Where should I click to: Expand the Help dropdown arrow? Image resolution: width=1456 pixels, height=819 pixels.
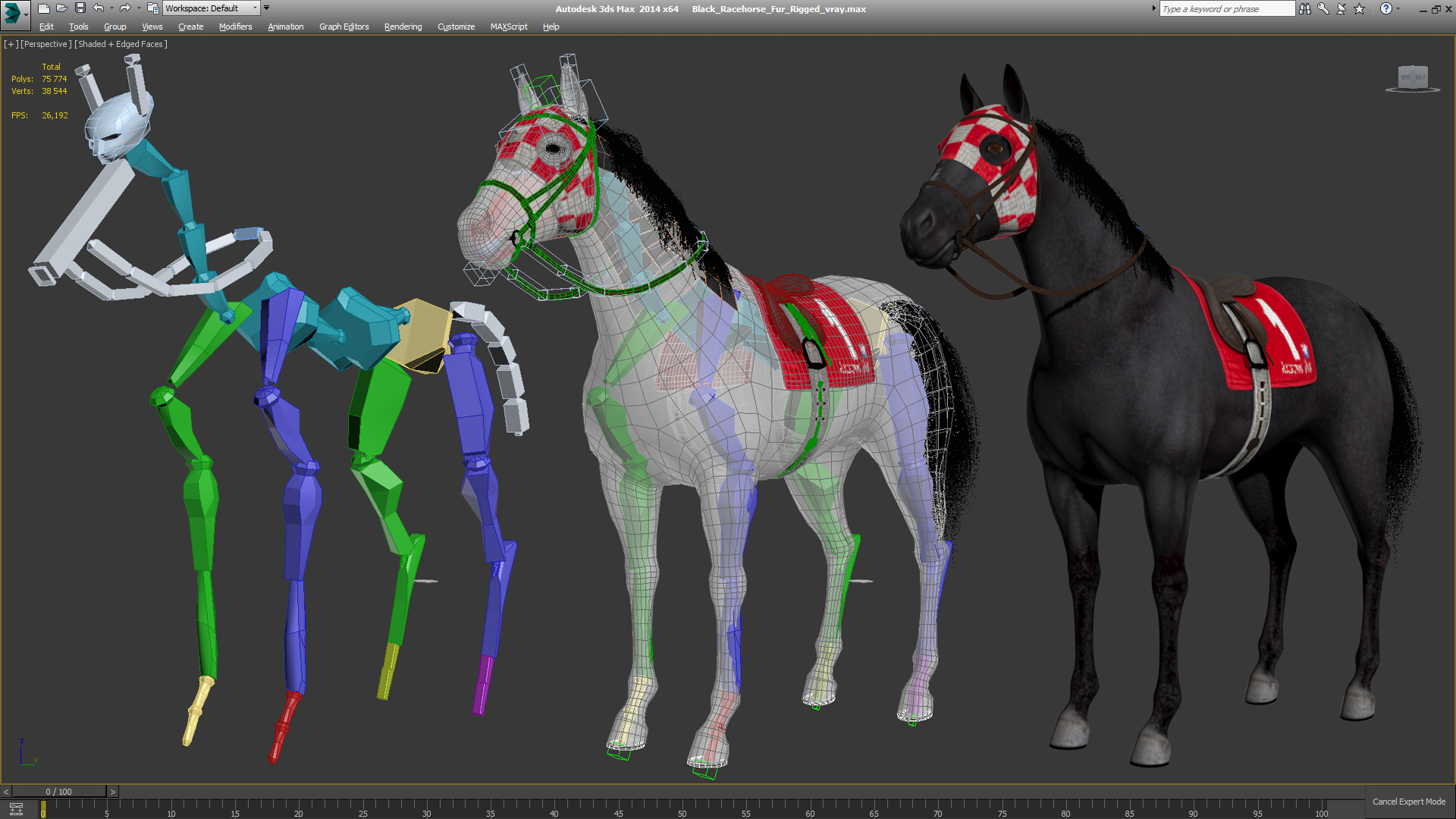1398,9
